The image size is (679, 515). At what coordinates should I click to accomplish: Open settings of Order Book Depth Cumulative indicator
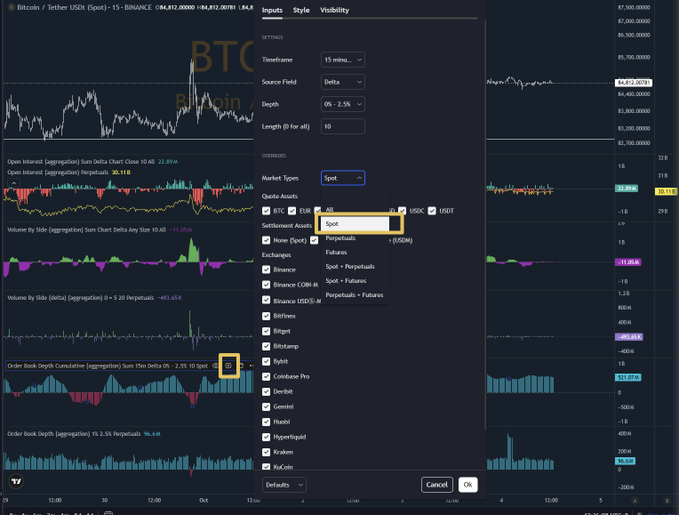229,366
